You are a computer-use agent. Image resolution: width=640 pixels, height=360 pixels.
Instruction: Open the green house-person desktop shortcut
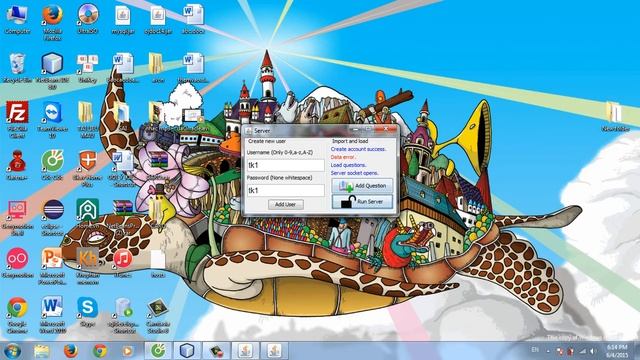pos(87,213)
